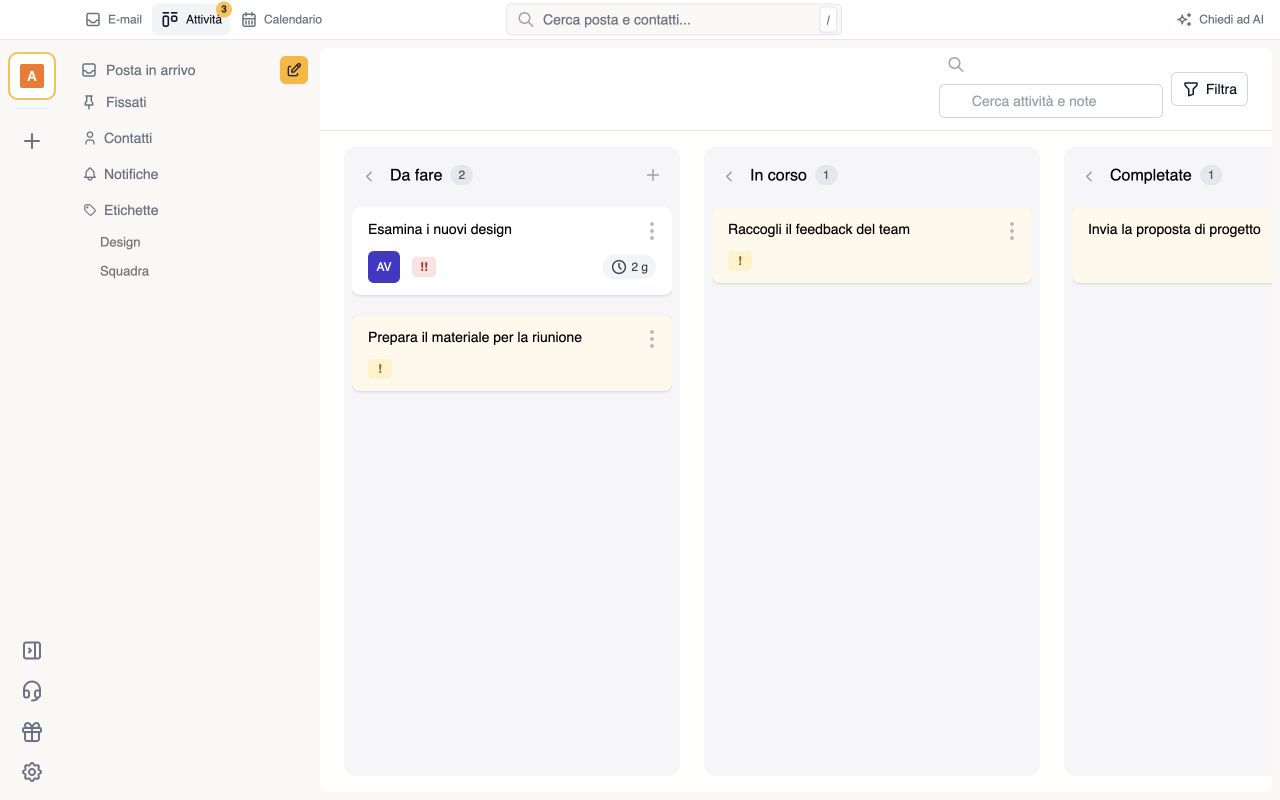Switch to the E-mail tab
The height and width of the screenshot is (800, 1280).
pos(114,19)
